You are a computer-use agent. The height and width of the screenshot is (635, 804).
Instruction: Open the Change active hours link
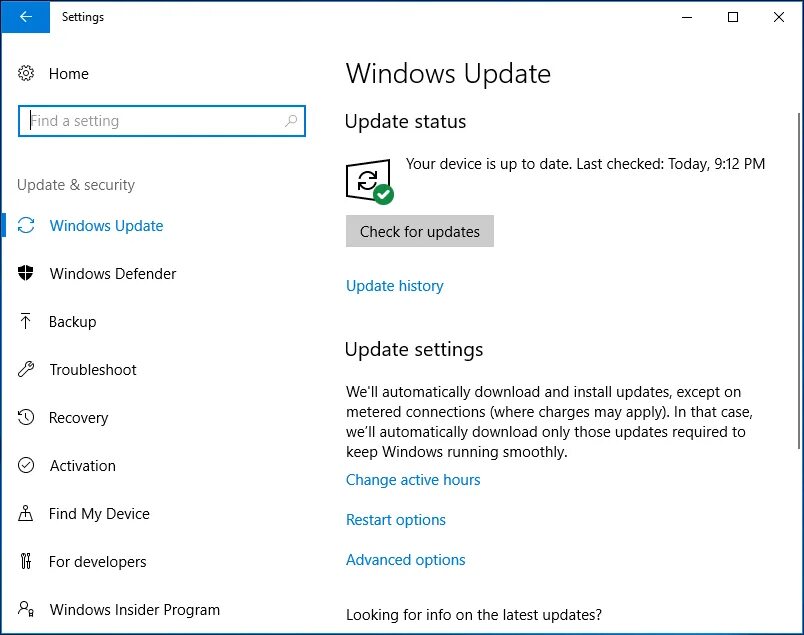(413, 480)
